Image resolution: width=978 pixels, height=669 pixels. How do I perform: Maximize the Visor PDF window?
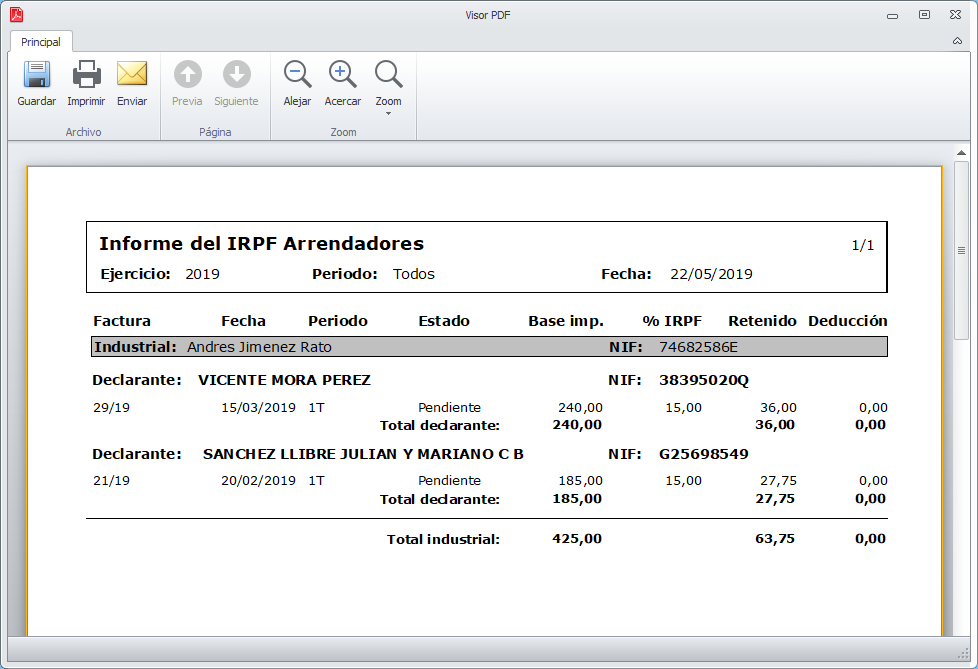point(924,15)
